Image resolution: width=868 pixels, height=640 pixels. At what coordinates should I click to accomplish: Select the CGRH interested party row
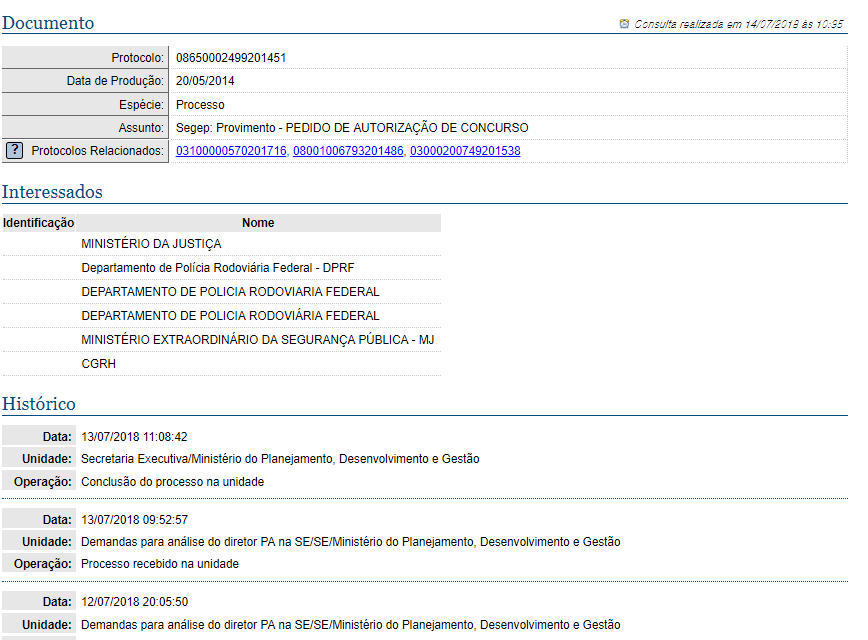98,364
